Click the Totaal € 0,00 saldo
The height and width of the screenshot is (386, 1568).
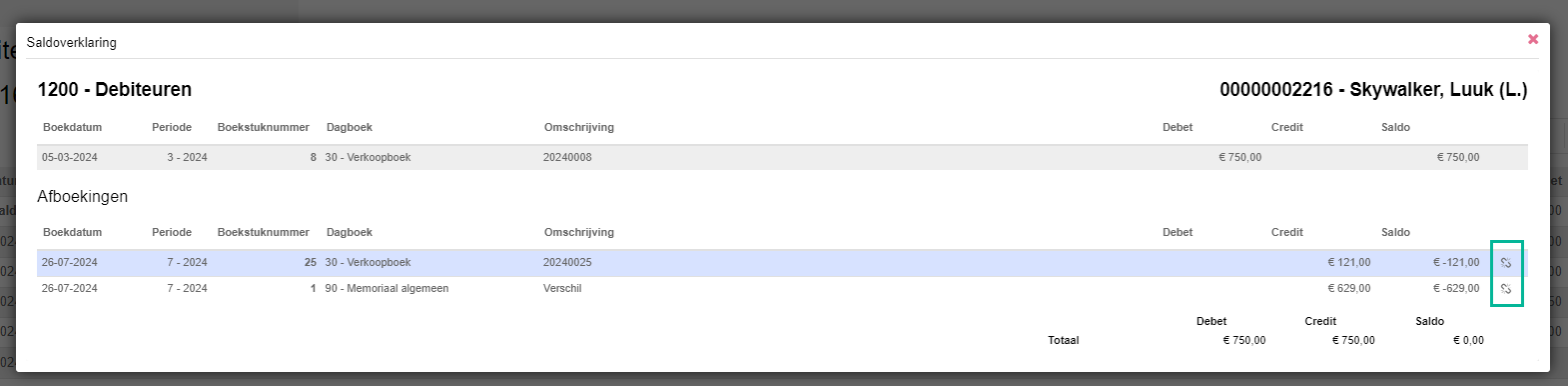[x=1468, y=341]
